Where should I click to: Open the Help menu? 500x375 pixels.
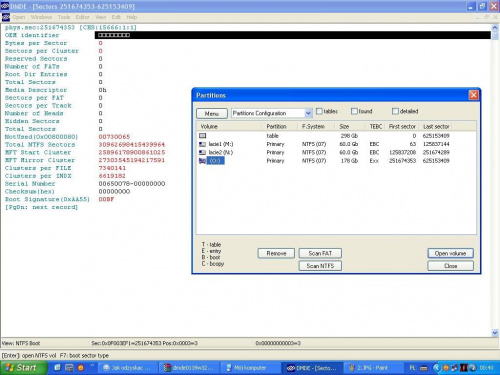point(132,17)
